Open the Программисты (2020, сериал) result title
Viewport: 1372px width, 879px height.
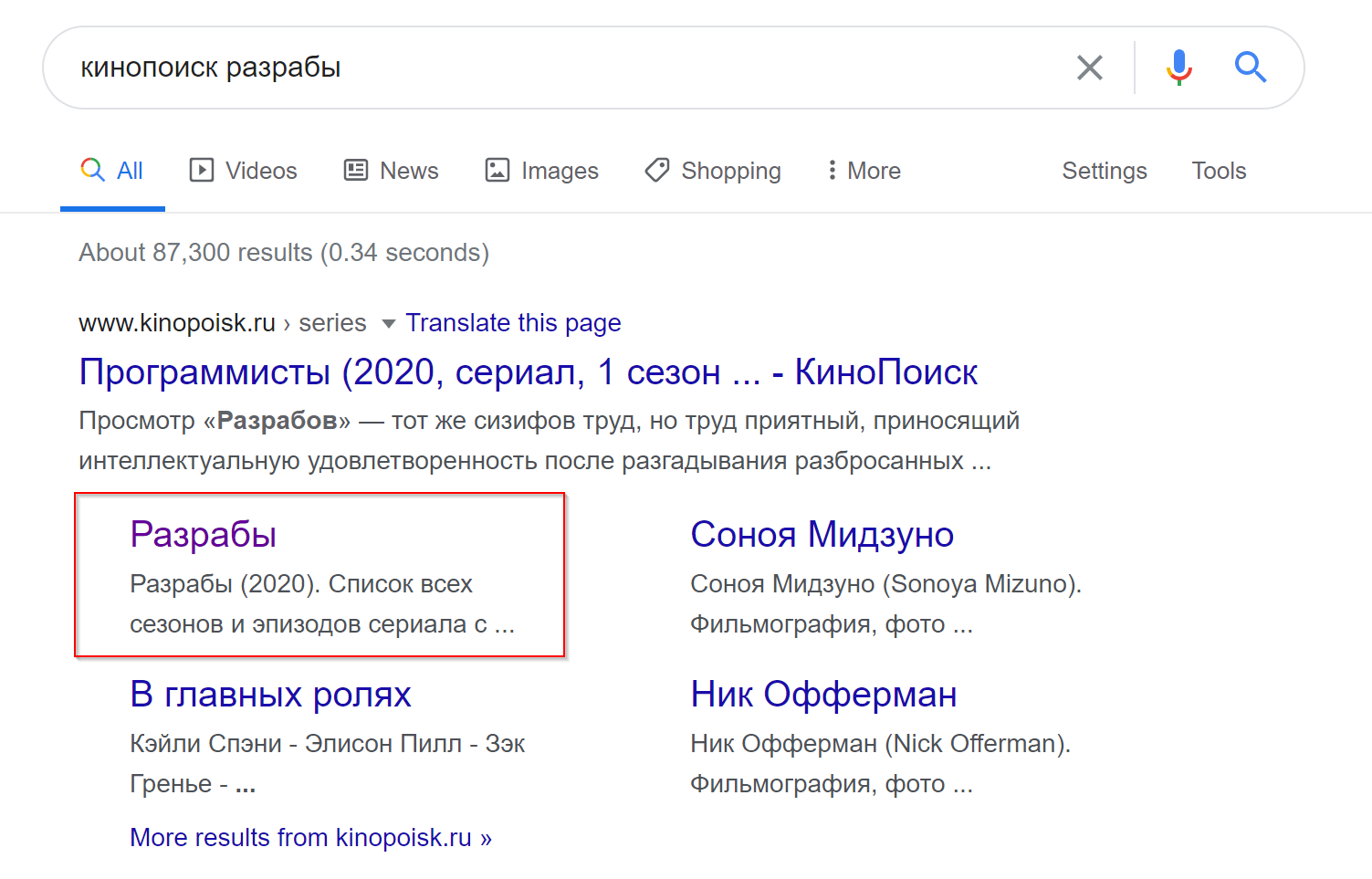528,372
